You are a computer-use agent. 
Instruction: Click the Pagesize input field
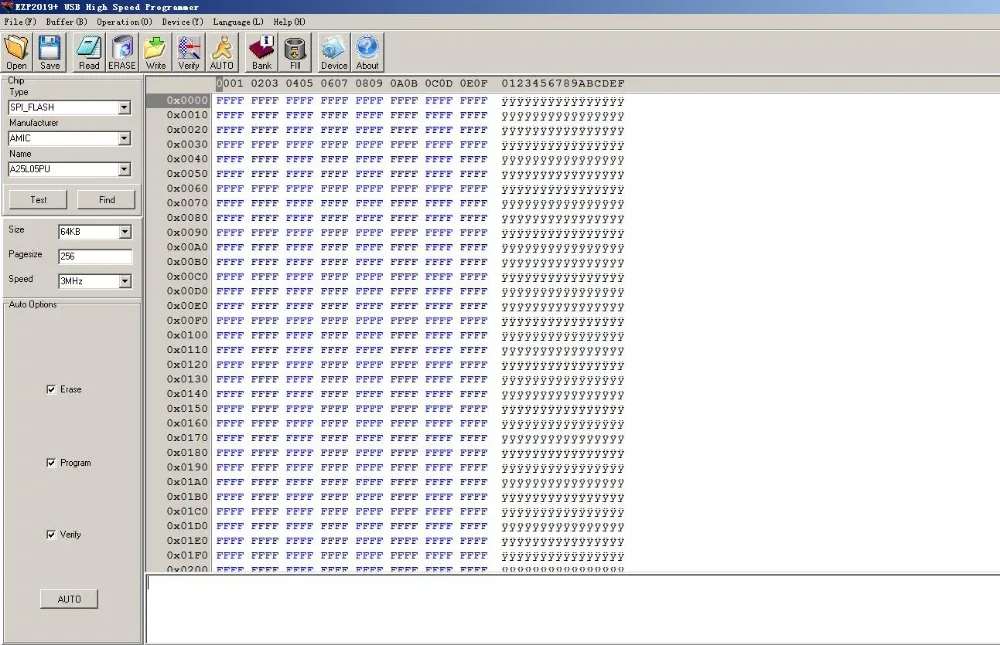tap(95, 256)
